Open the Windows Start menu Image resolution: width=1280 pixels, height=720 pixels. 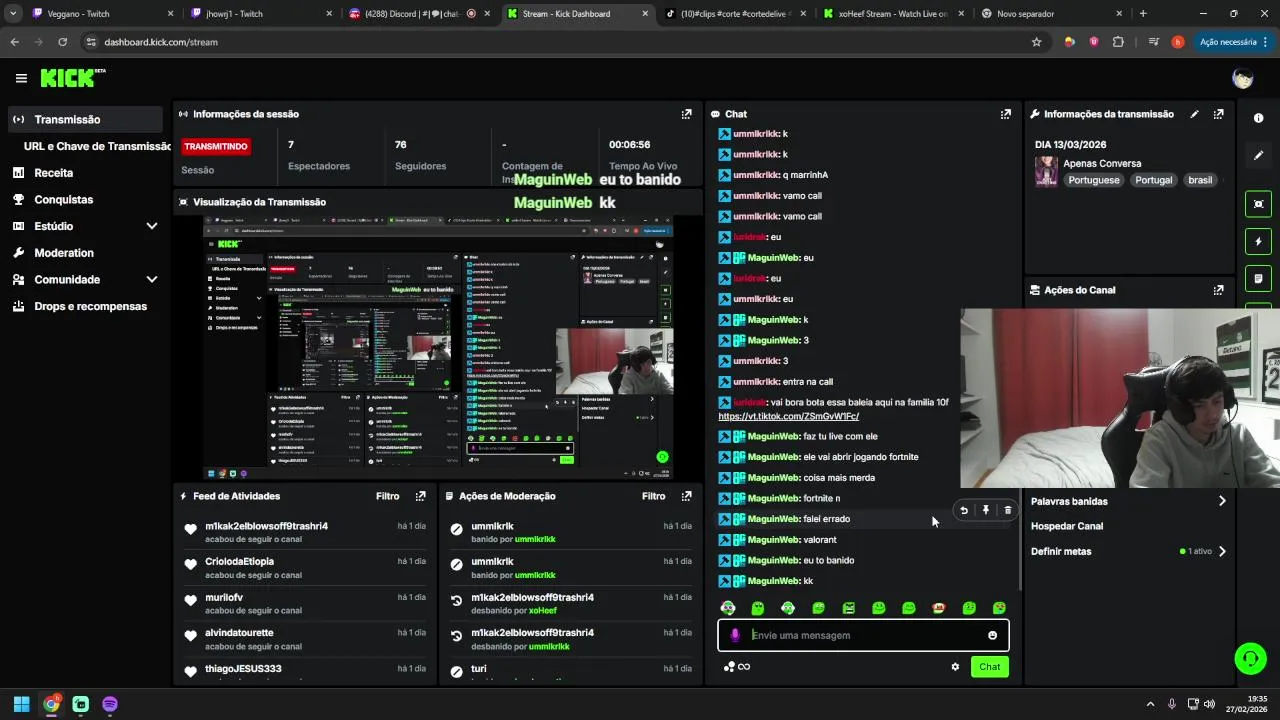pyautogui.click(x=21, y=704)
